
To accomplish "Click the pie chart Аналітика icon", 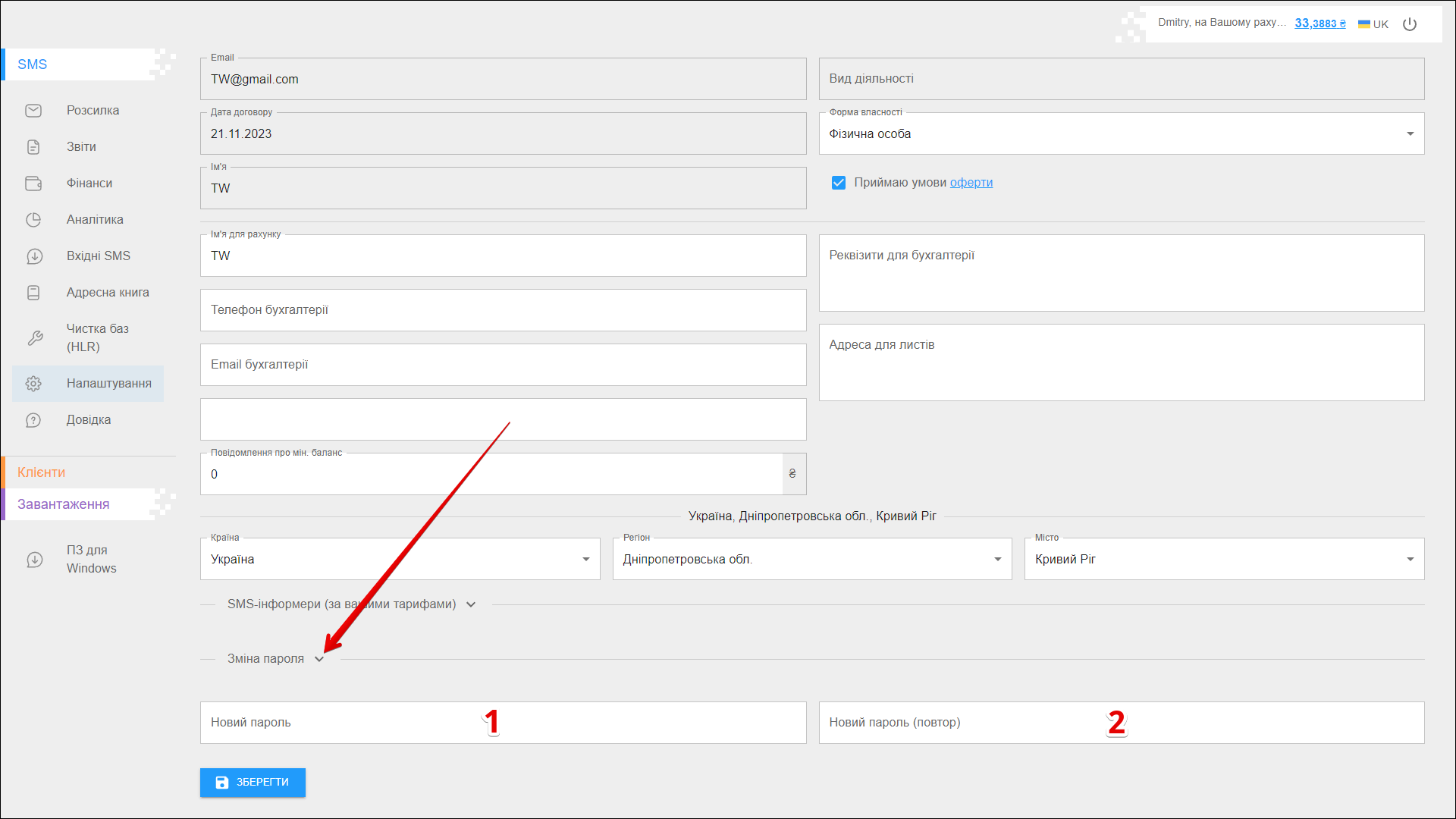I will pyautogui.click(x=33, y=220).
